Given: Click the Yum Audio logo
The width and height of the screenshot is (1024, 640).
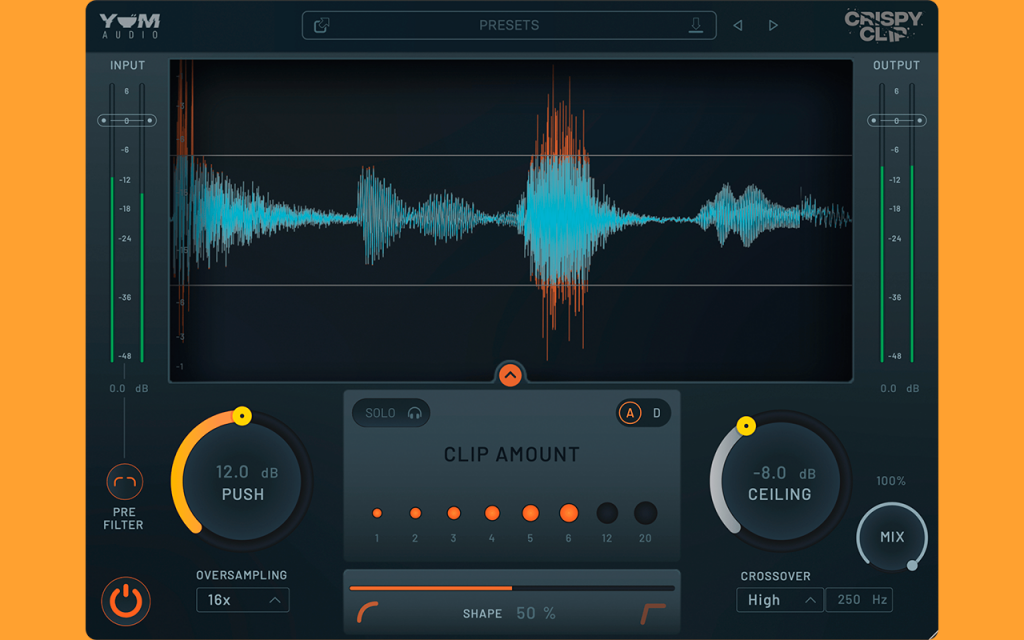Looking at the screenshot, I should point(130,25).
